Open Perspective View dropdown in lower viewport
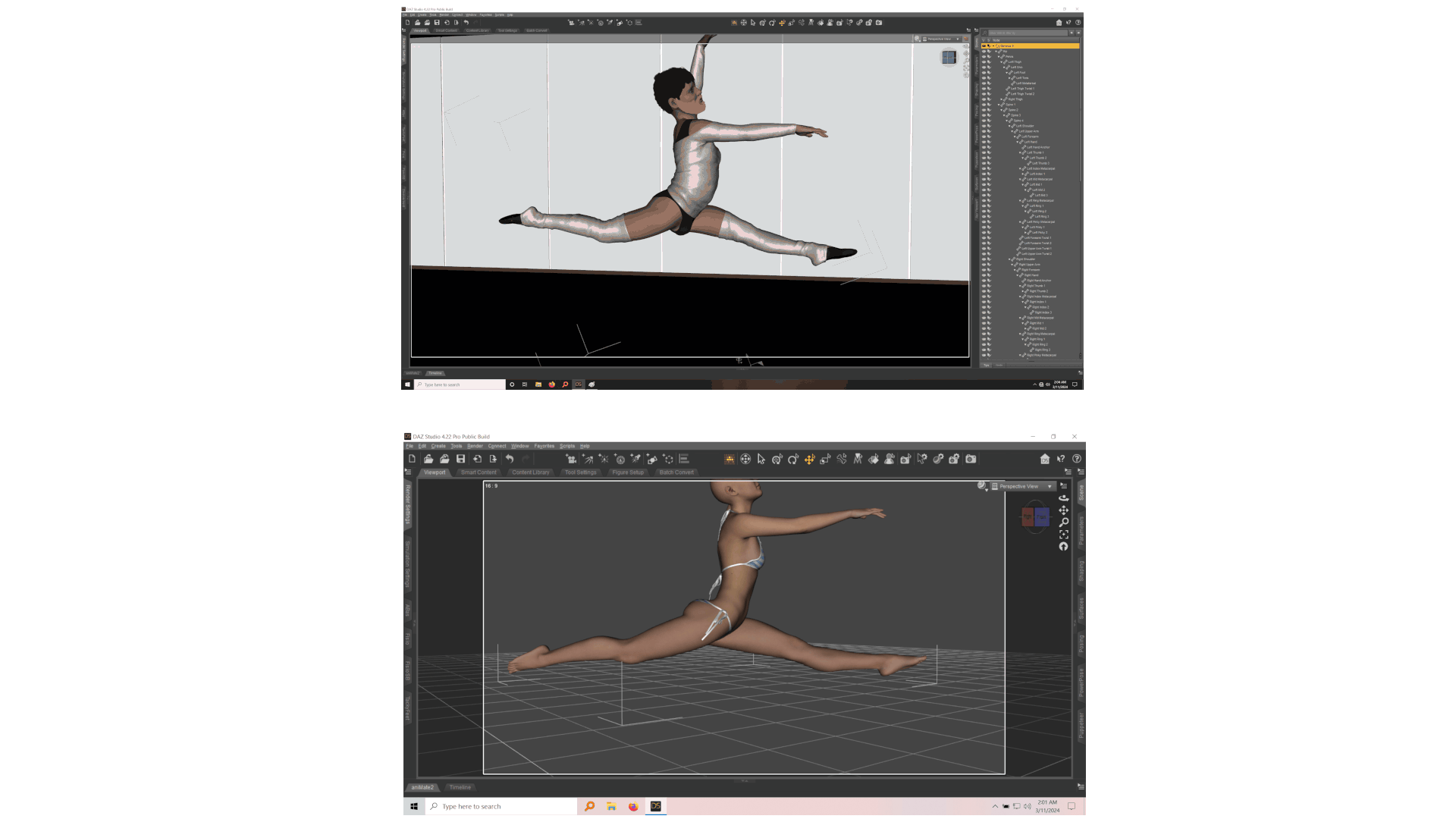1456x819 pixels. (x=1023, y=486)
